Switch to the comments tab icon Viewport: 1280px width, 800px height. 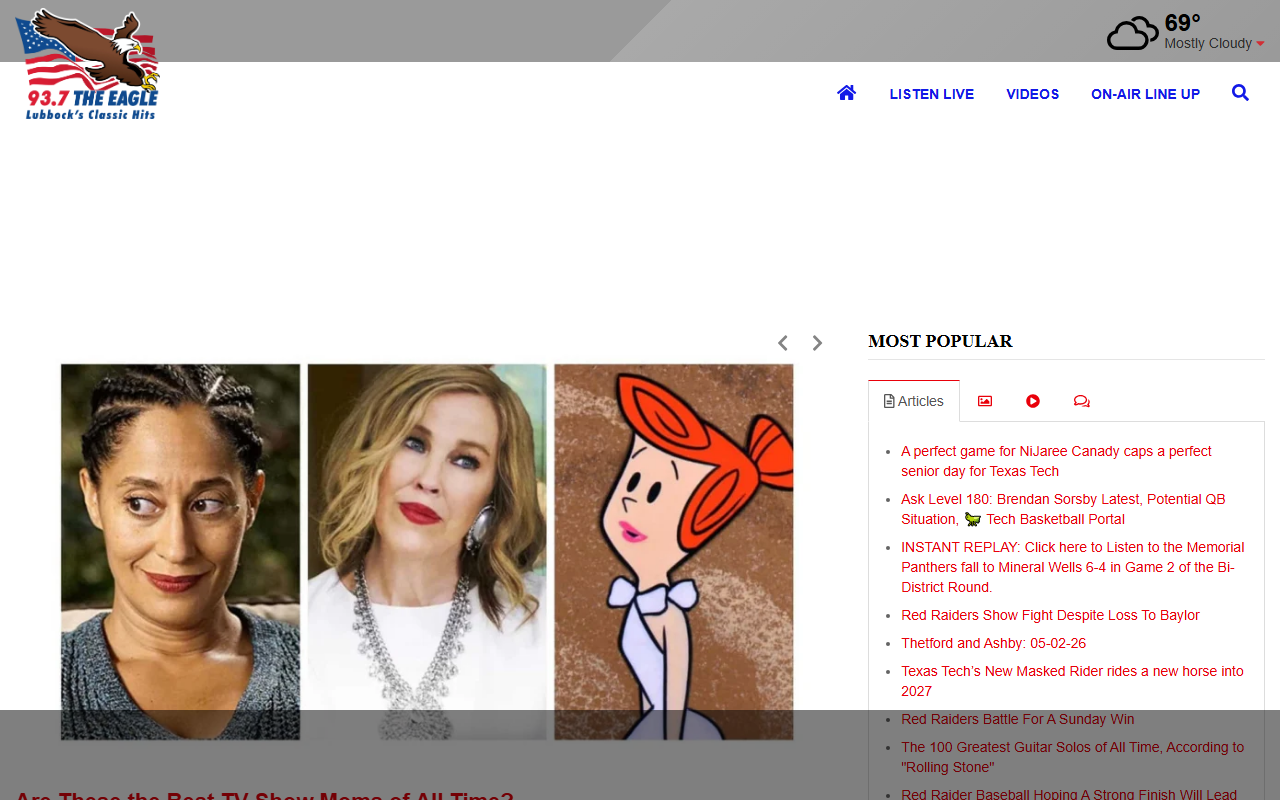click(x=1082, y=401)
